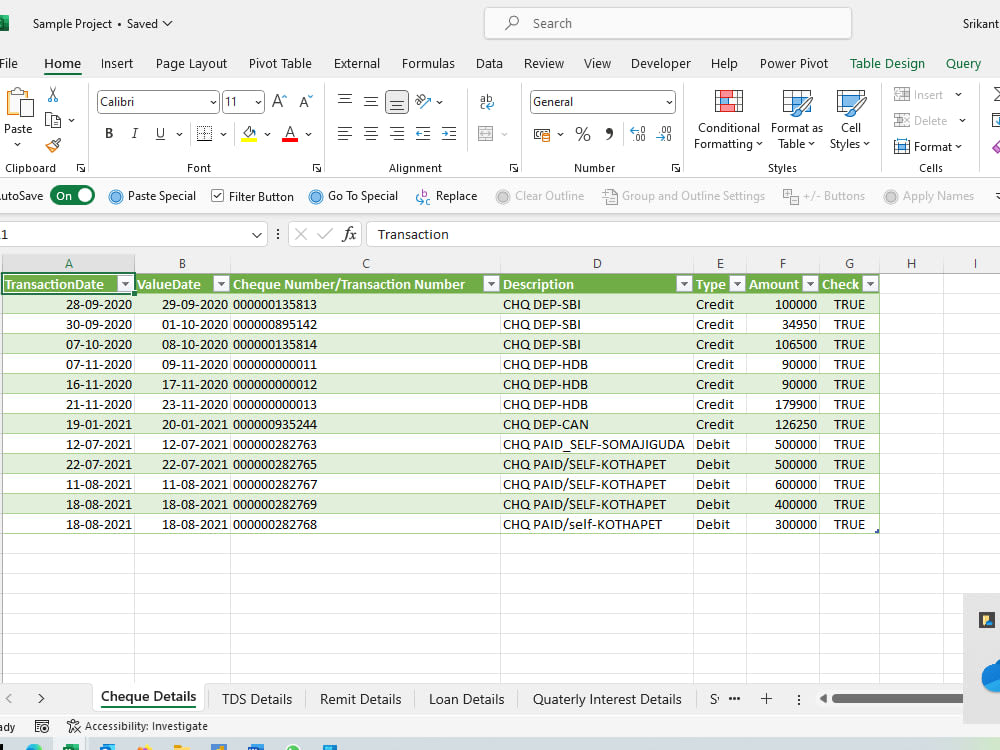1000x750 pixels.
Task: Select the Increase Indent icon
Action: (447, 133)
